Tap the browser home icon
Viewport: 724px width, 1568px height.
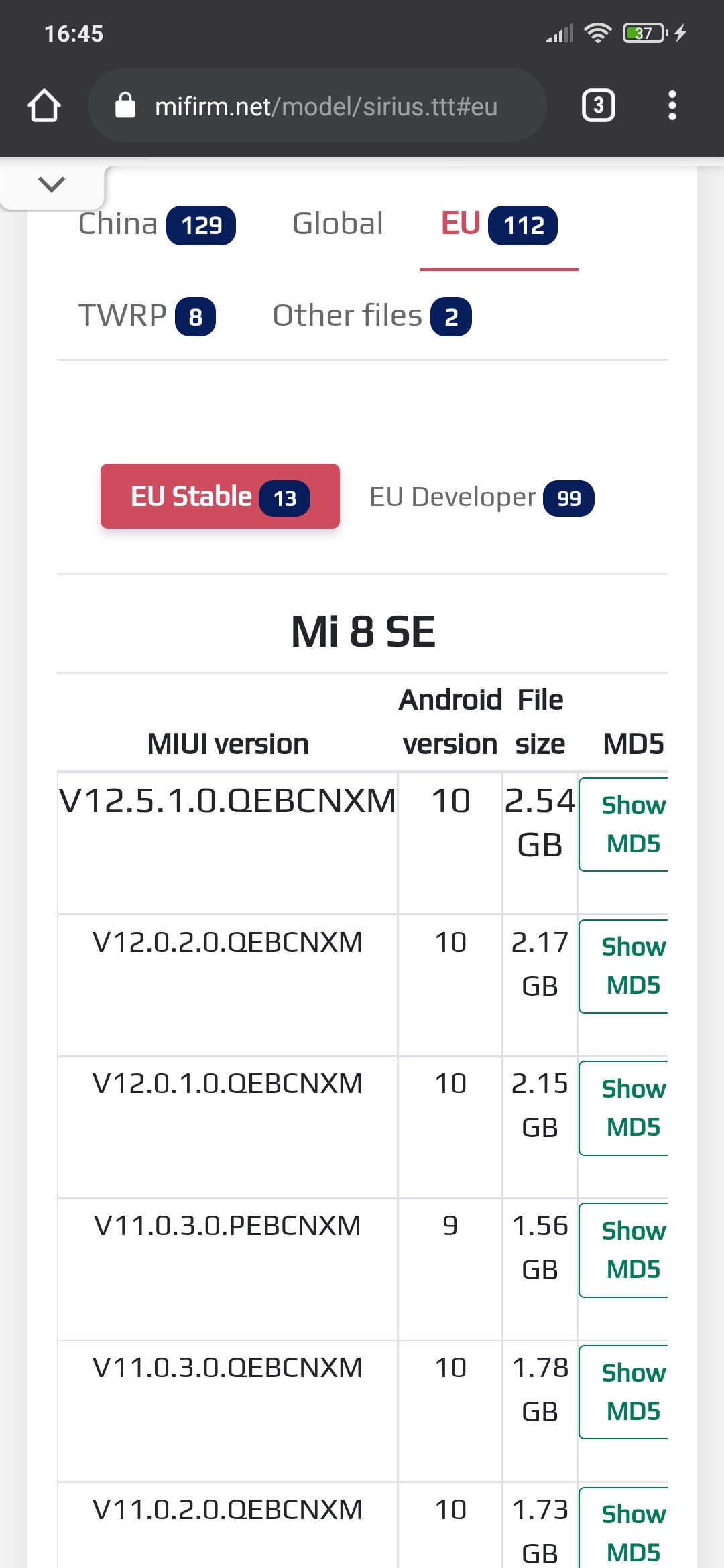click(44, 106)
